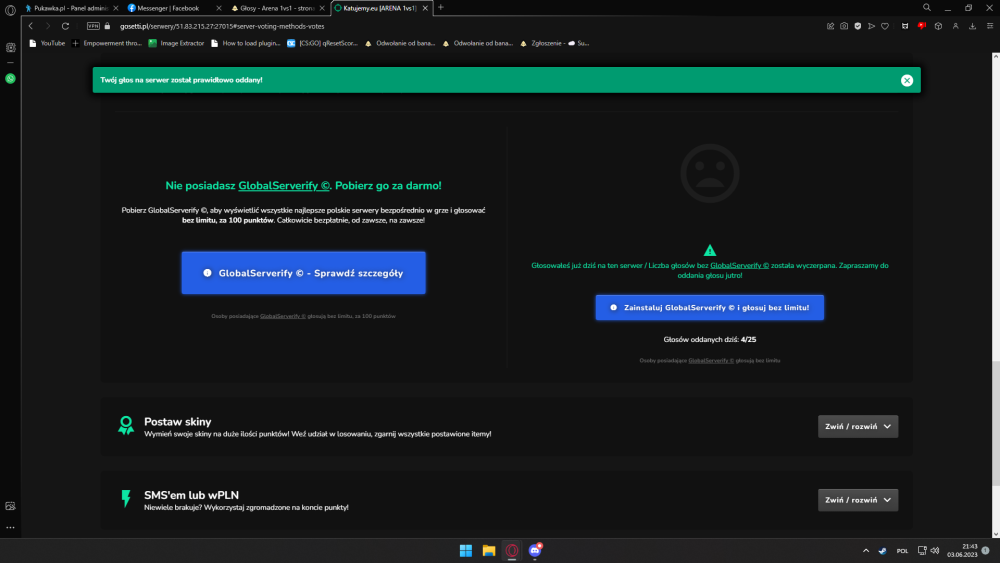This screenshot has height=563, width=1000.
Task: Click the page vertical scrollbar thumb
Action: pos(996,423)
